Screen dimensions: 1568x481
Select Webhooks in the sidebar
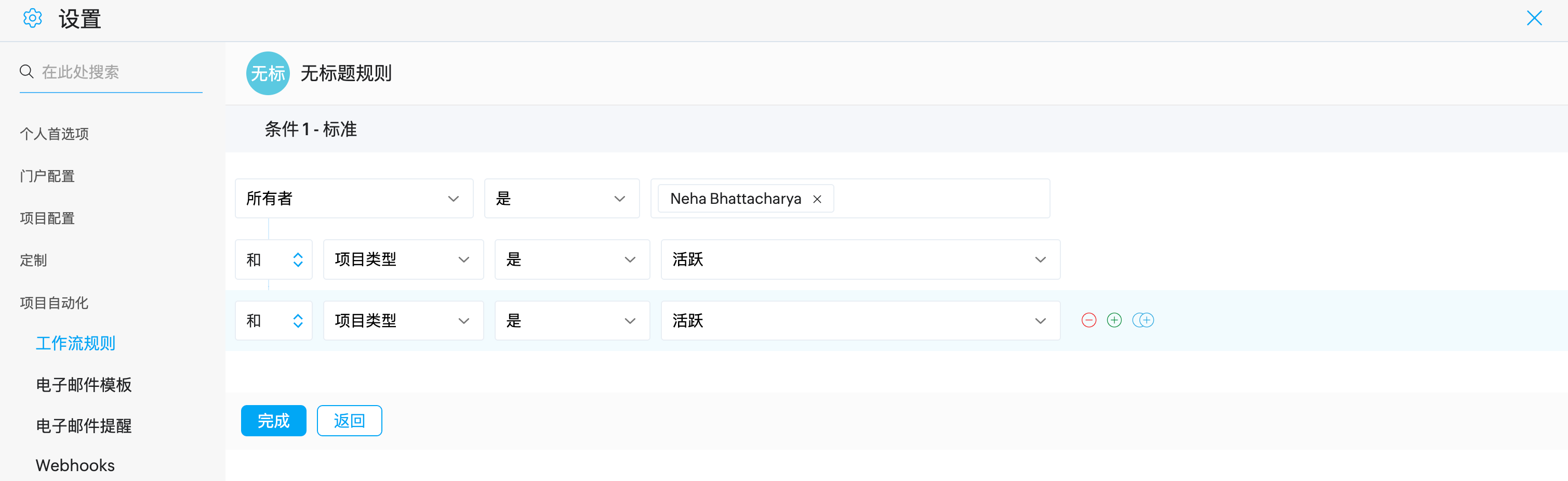click(x=75, y=465)
